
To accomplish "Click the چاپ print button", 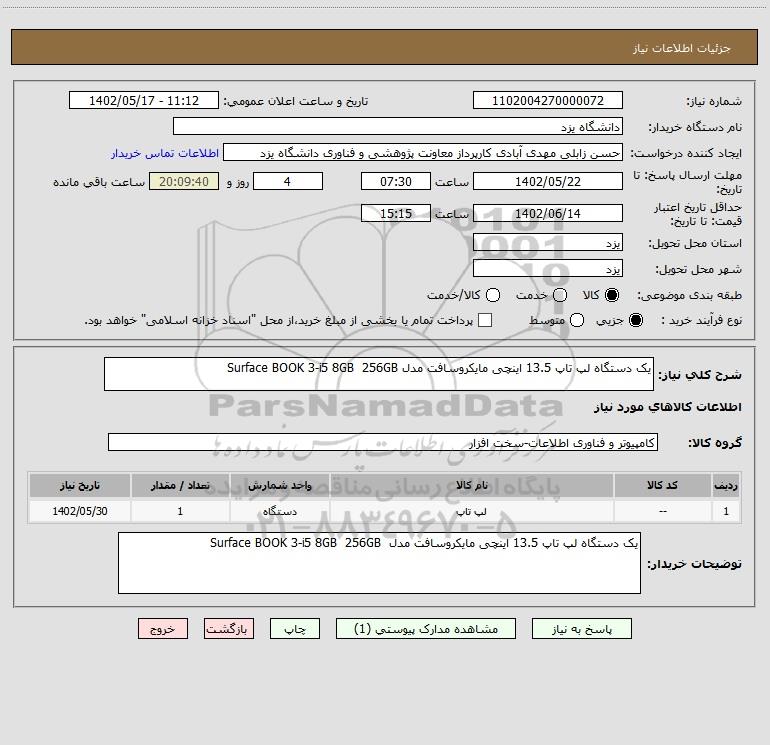I will tap(295, 629).
